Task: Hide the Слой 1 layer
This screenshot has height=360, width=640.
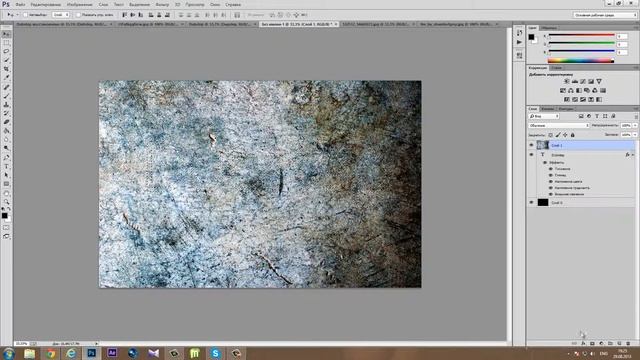Action: click(x=531, y=145)
